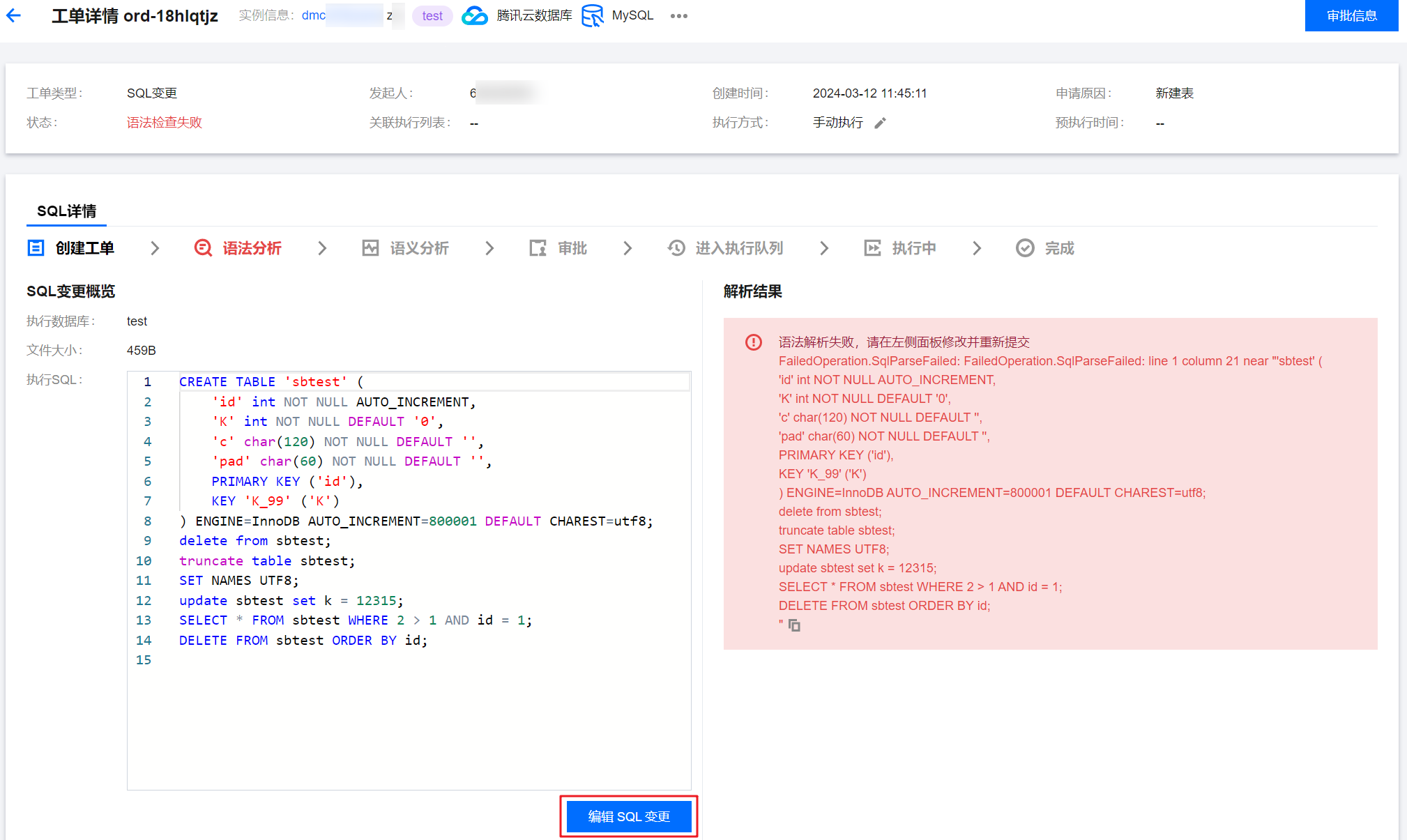Click the chevron after 审批
Viewport: 1407px width, 840px height.
[628, 248]
